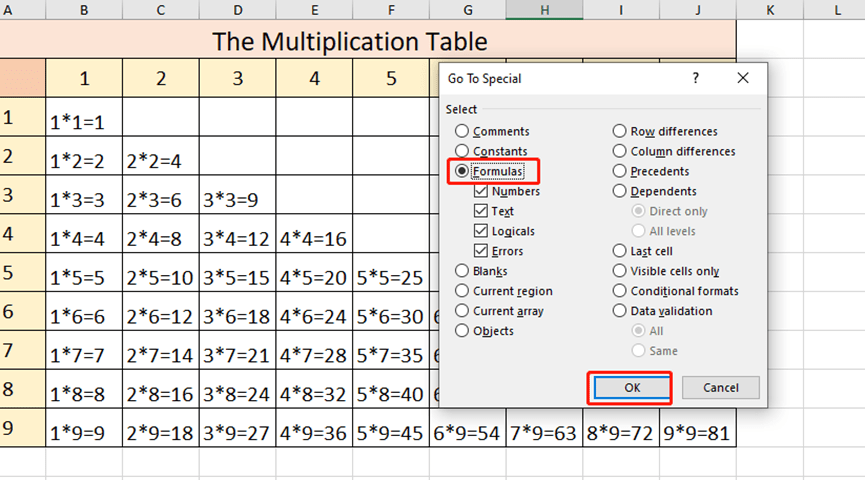This screenshot has width=865, height=480.
Task: Click header cell with number 3
Action: point(237,78)
